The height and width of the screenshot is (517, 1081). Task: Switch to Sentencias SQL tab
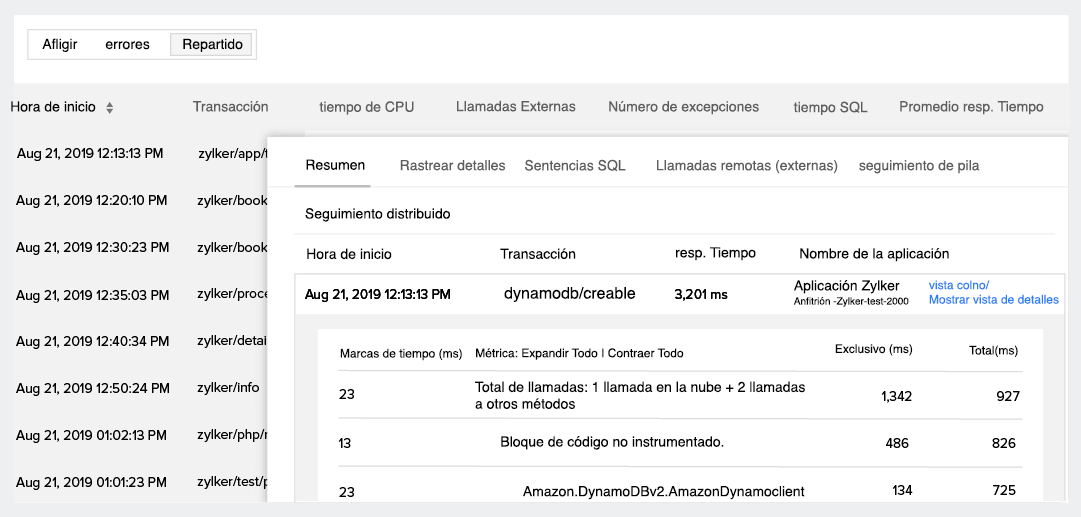tap(575, 165)
